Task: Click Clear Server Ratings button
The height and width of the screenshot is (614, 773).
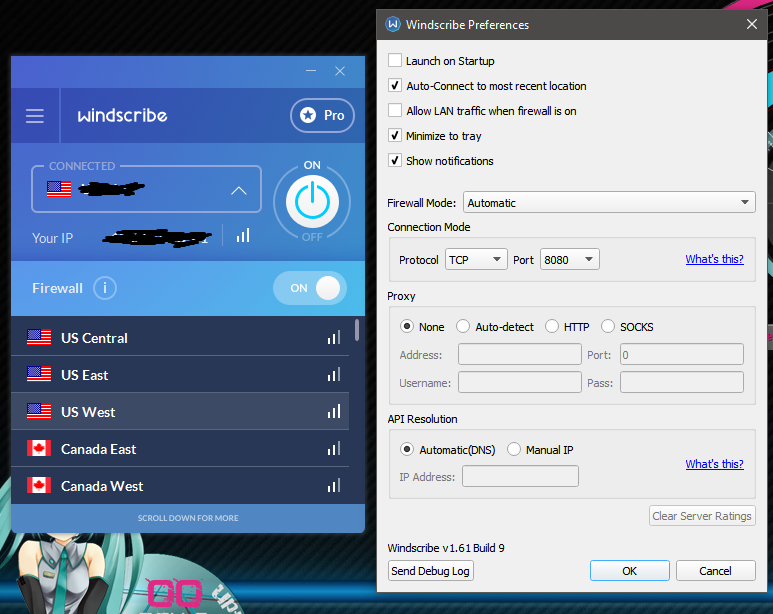Action: coord(702,516)
